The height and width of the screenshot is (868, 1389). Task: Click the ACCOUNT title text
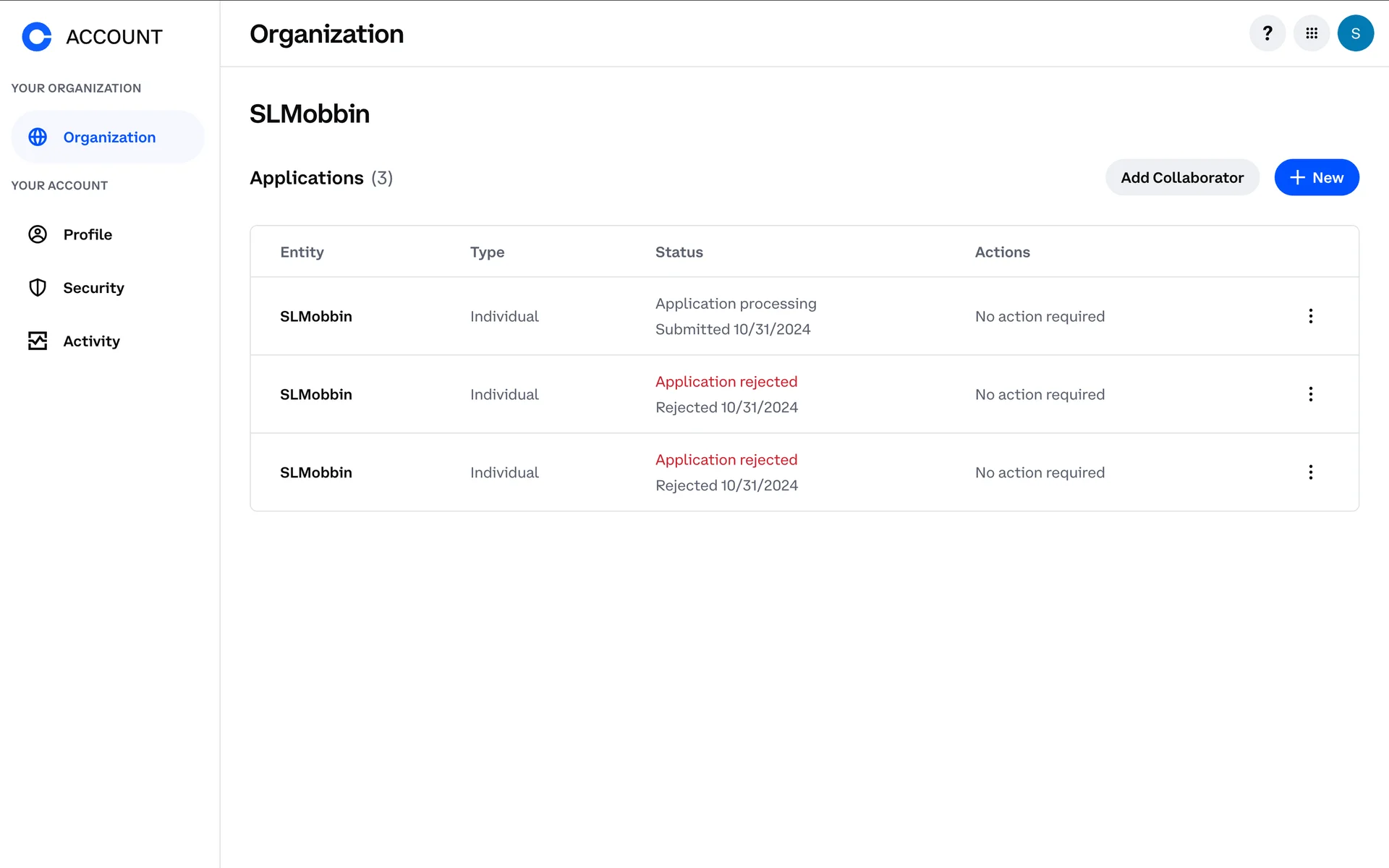pyautogui.click(x=114, y=37)
